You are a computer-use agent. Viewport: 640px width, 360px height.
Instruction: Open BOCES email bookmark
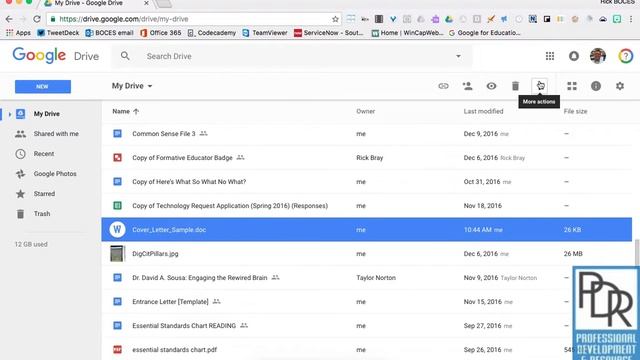[109, 33]
